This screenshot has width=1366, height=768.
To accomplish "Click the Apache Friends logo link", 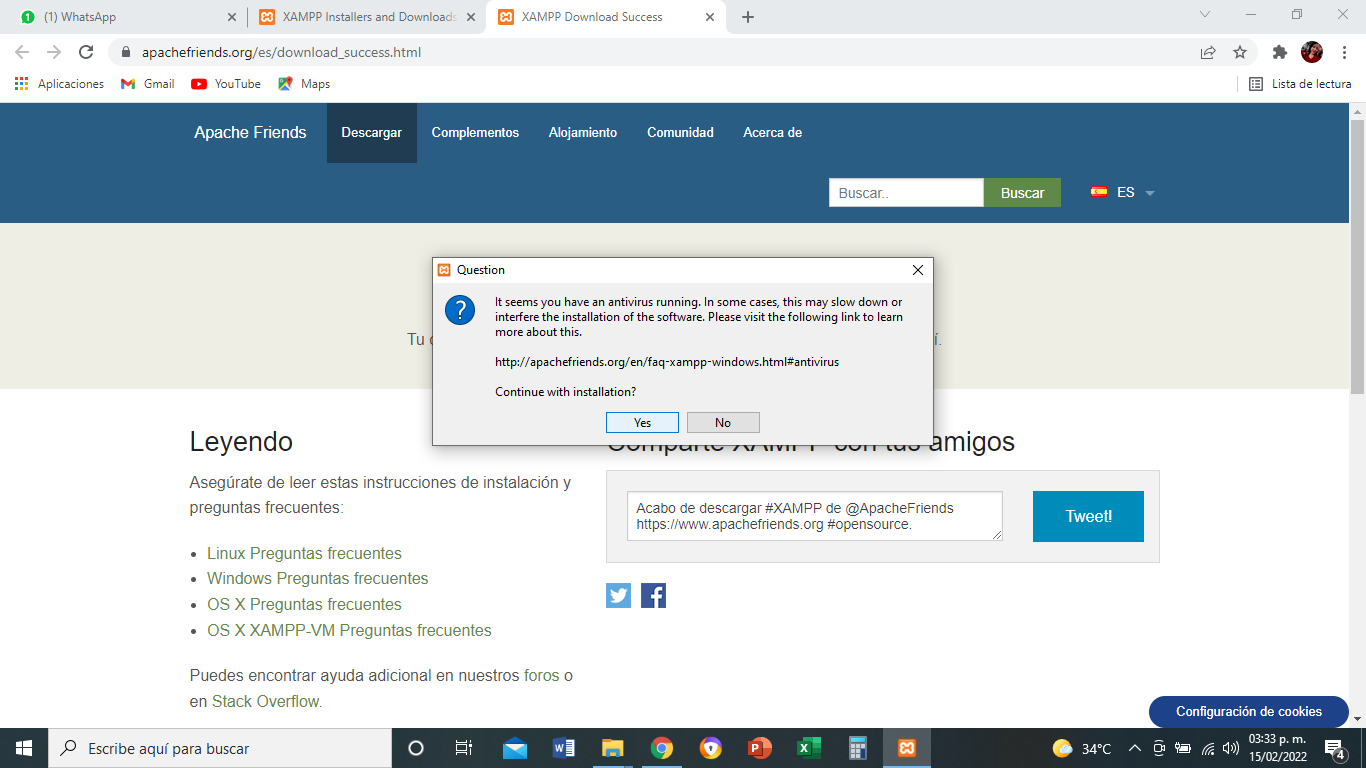I will (x=250, y=133).
